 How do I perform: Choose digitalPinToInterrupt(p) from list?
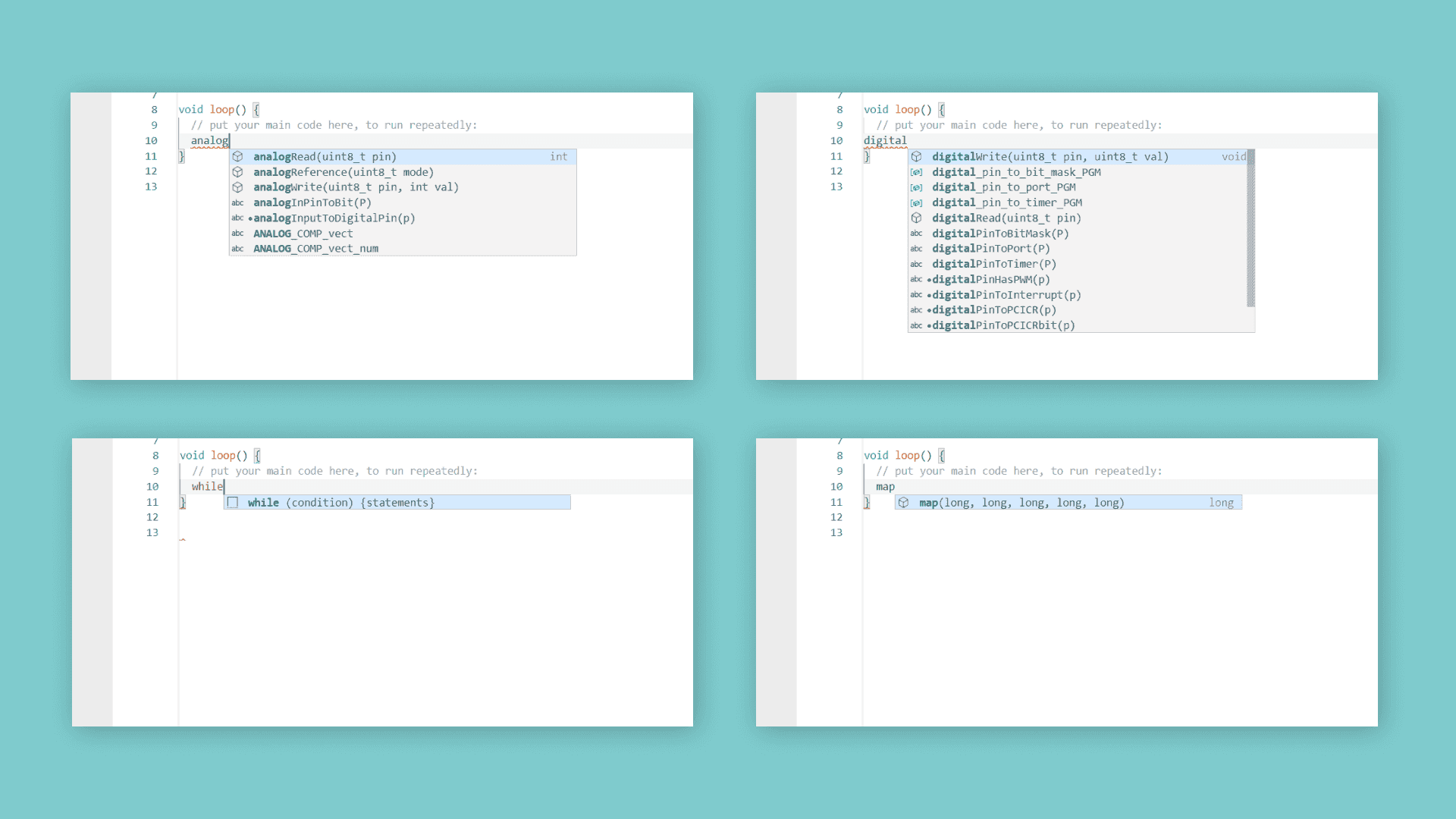pos(1006,295)
